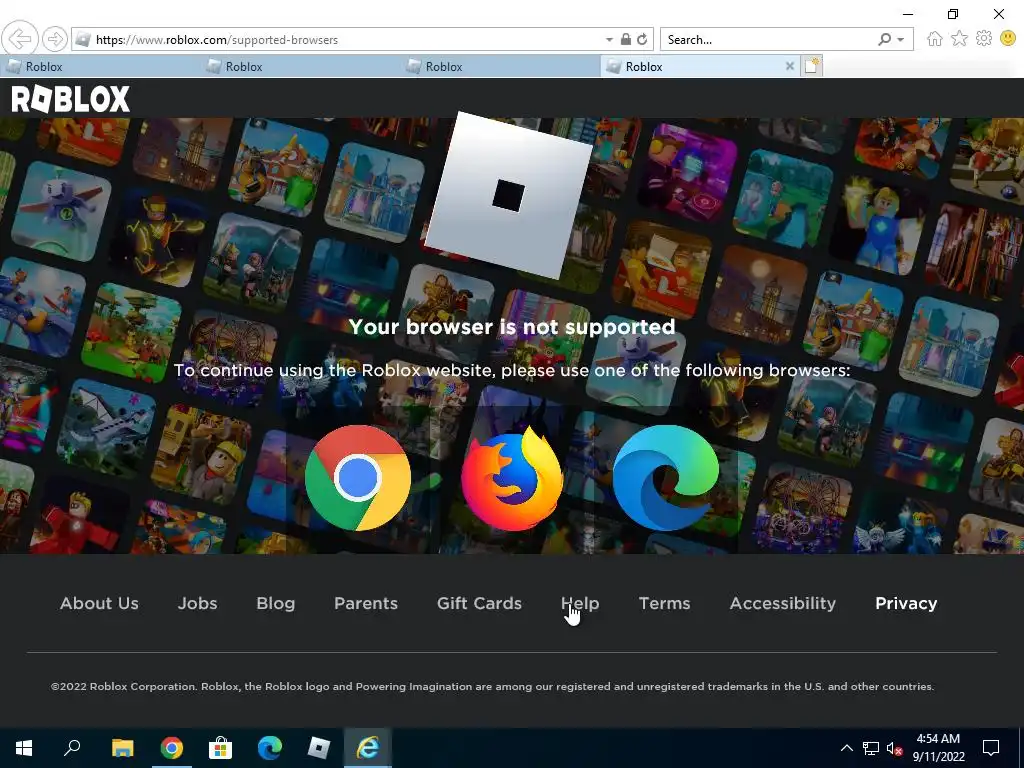Click the security lock icon in address bar
1024x768 pixels.
pos(626,39)
